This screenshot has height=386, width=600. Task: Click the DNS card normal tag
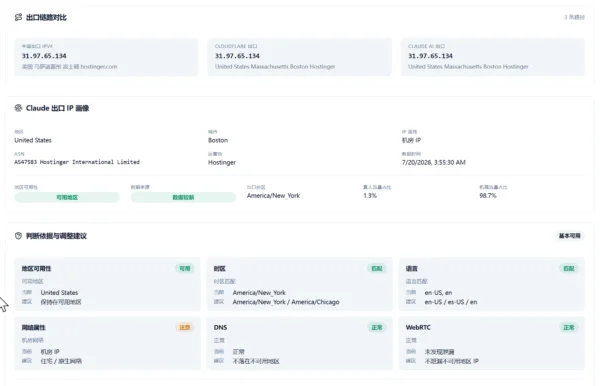pyautogui.click(x=377, y=327)
